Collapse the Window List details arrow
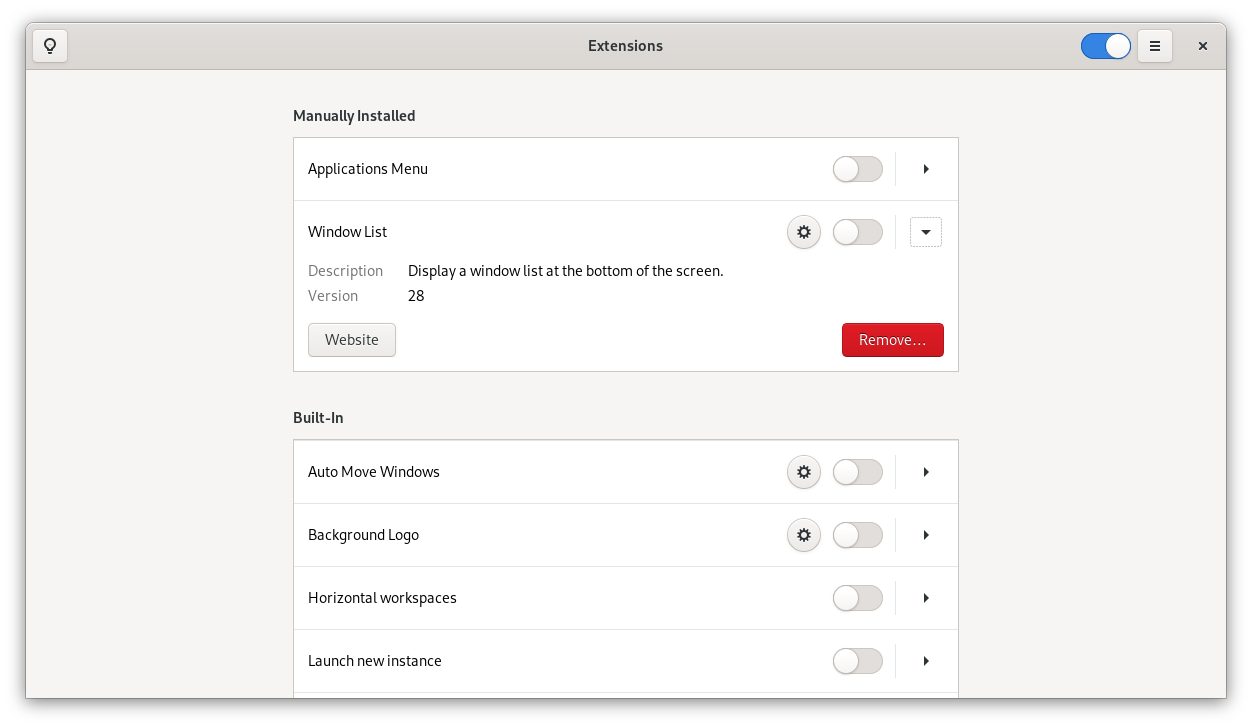The width and height of the screenshot is (1252, 727). point(926,232)
